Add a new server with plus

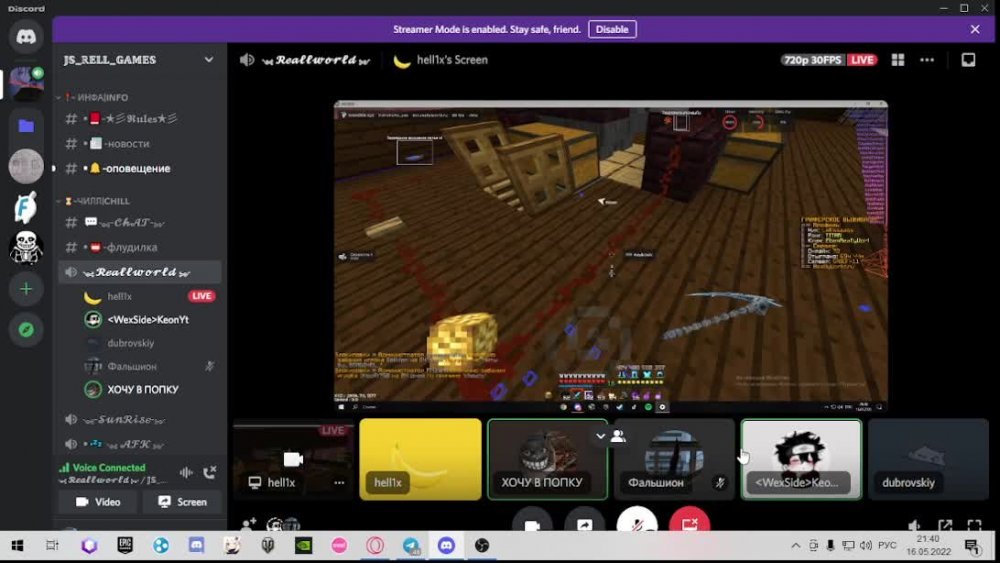[26, 289]
